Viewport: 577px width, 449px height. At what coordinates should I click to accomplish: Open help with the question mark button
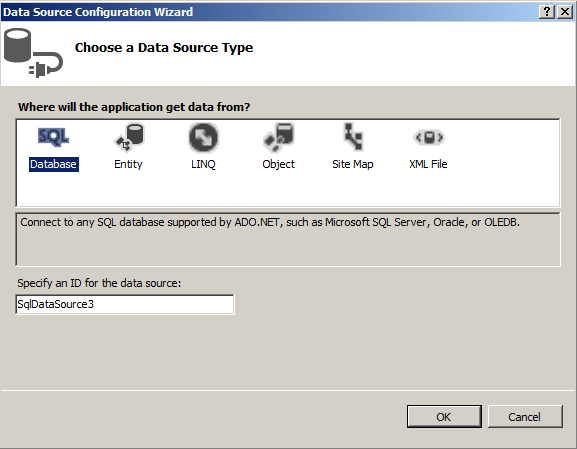tap(547, 12)
